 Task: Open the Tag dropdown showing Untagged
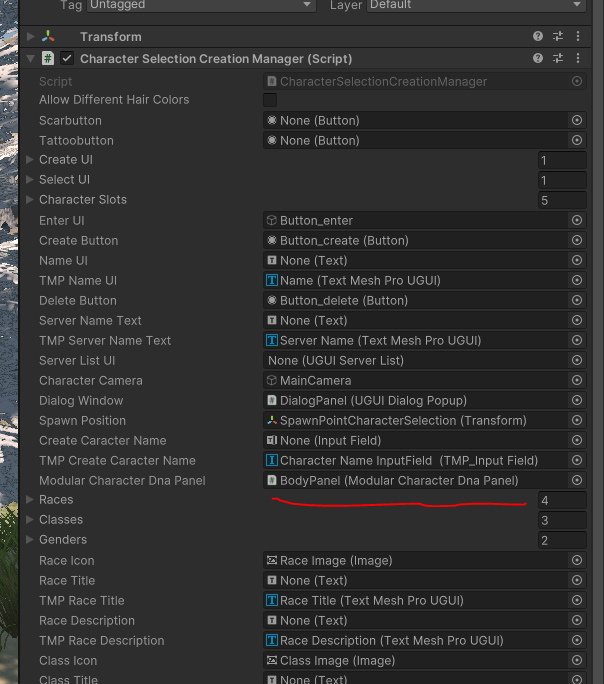[x=202, y=5]
